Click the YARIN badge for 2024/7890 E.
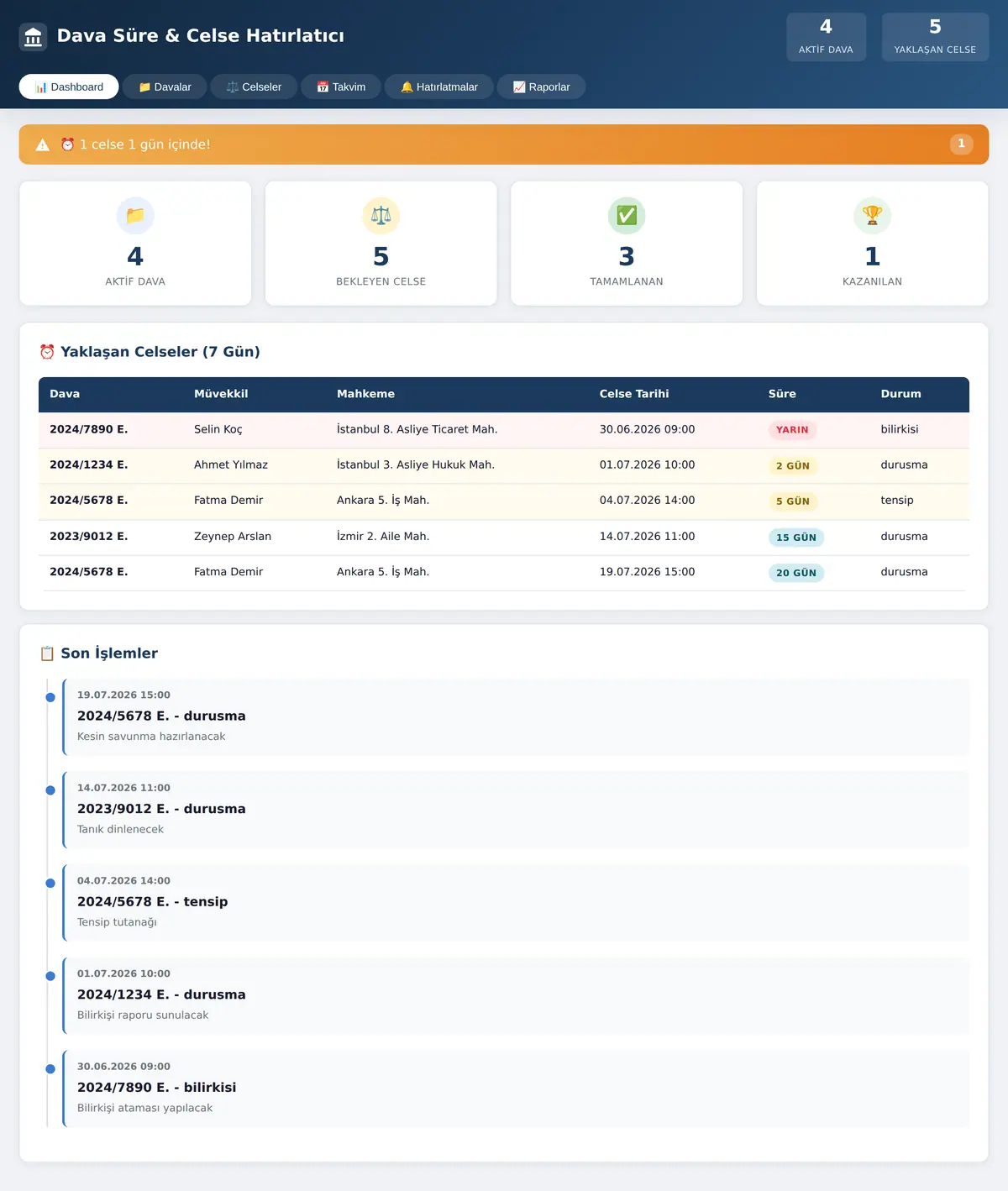 [792, 430]
